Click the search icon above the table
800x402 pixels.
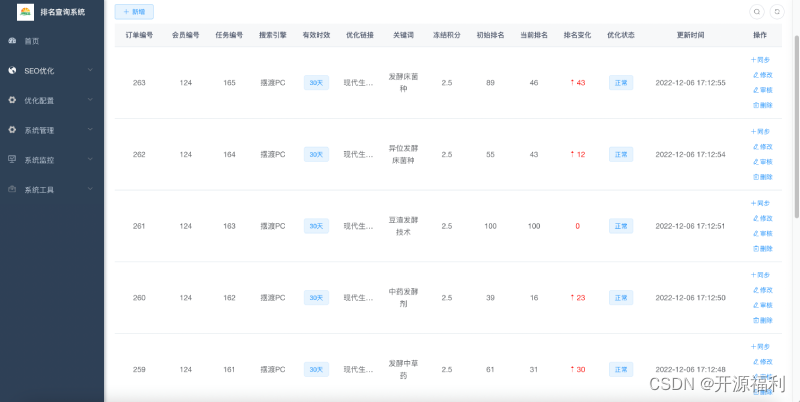click(757, 12)
